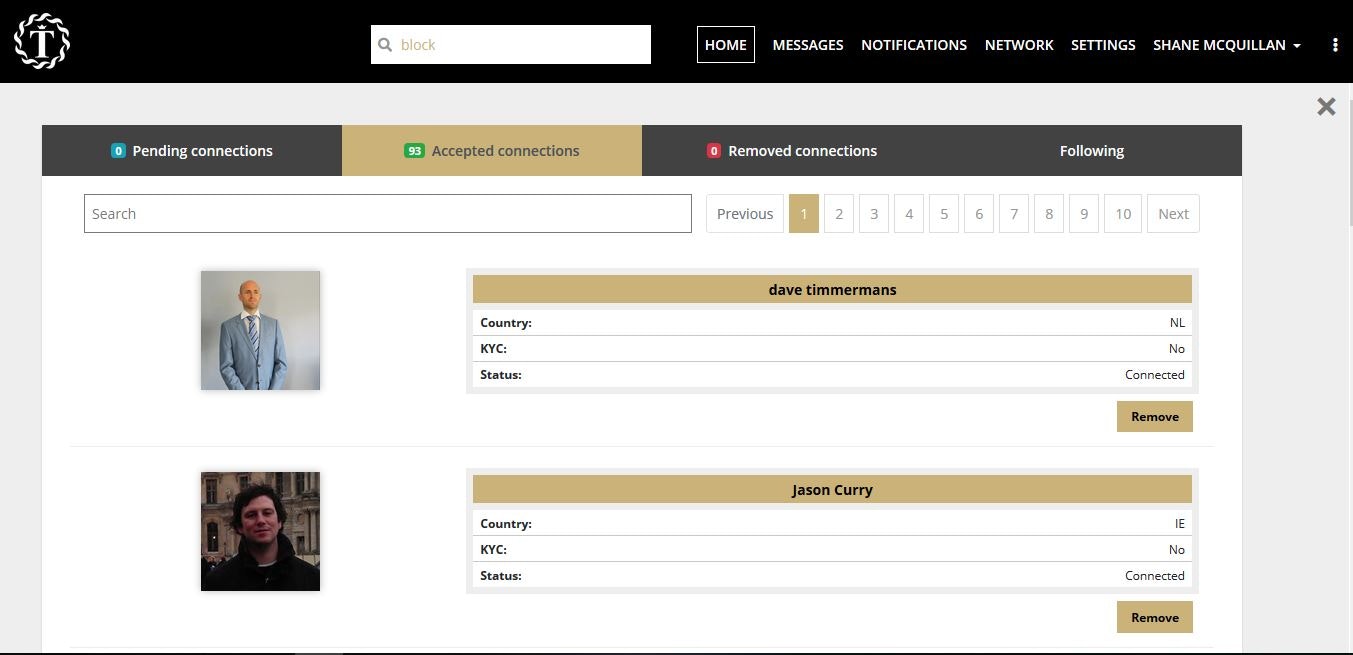The height and width of the screenshot is (655, 1353).
Task: Open the SHANE MCQUILLAN account dropdown
Action: pos(1226,45)
